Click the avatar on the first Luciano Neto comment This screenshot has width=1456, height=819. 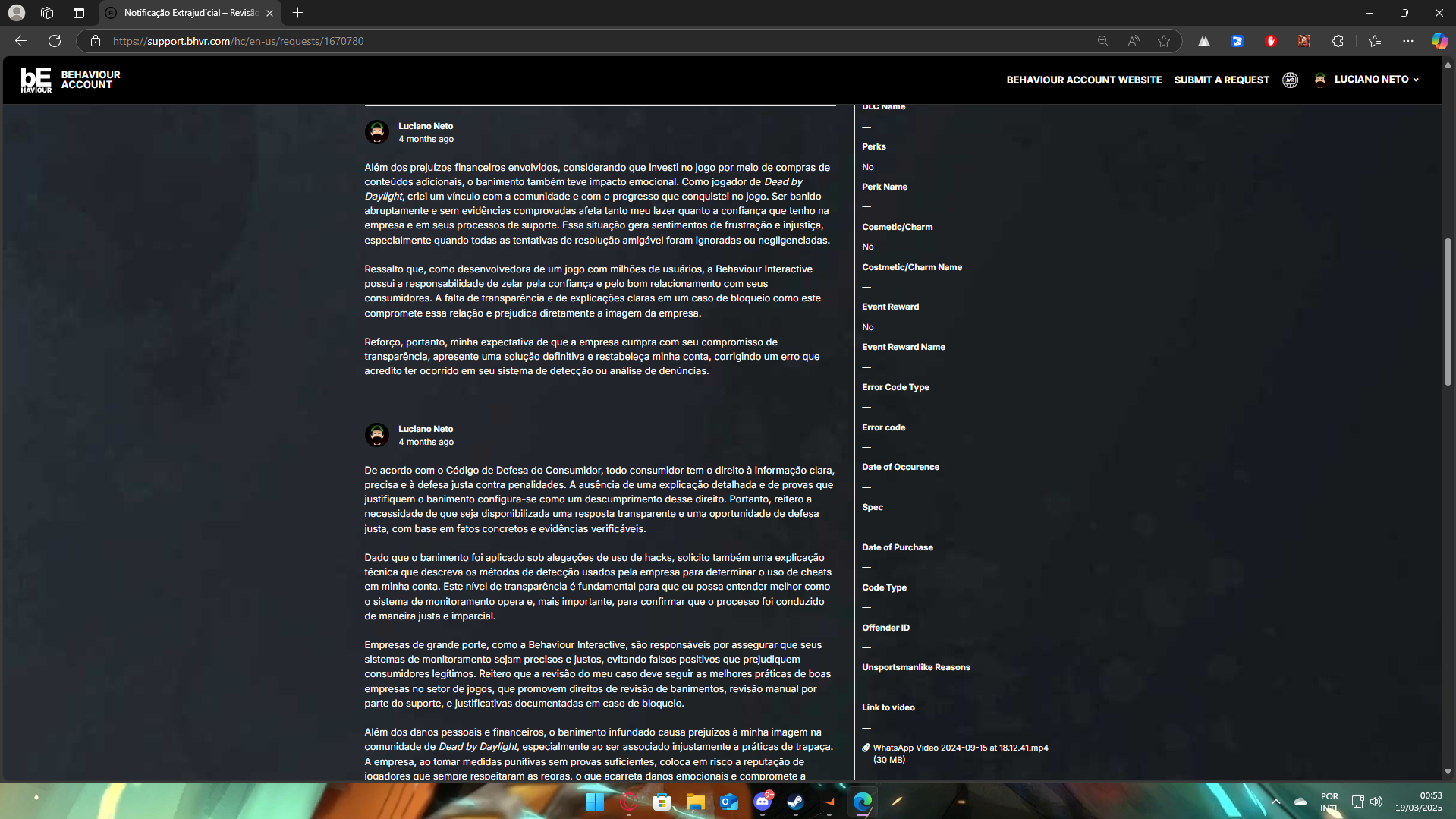tap(377, 132)
